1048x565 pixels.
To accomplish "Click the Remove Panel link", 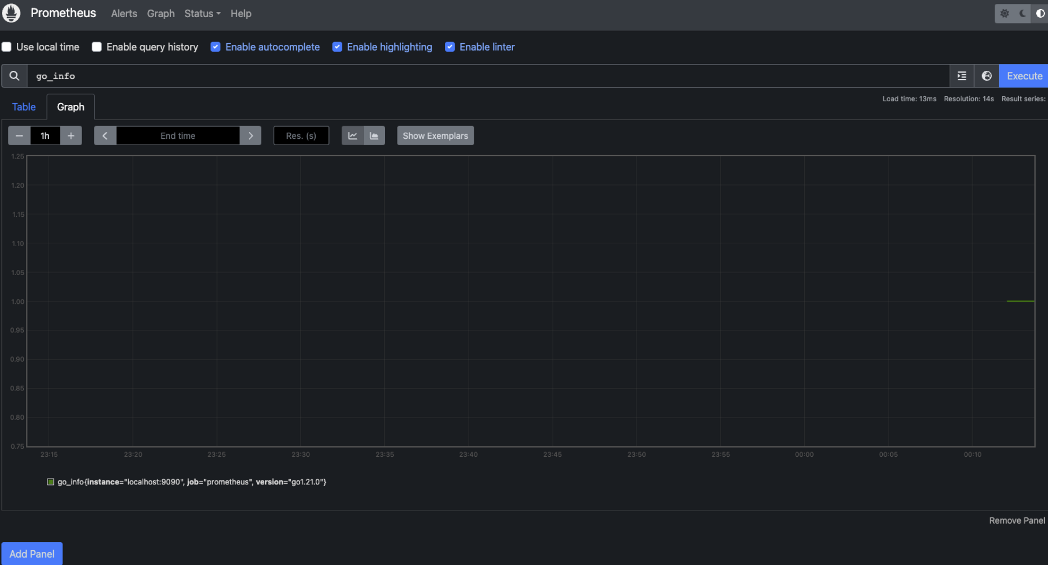I will click(x=1017, y=520).
